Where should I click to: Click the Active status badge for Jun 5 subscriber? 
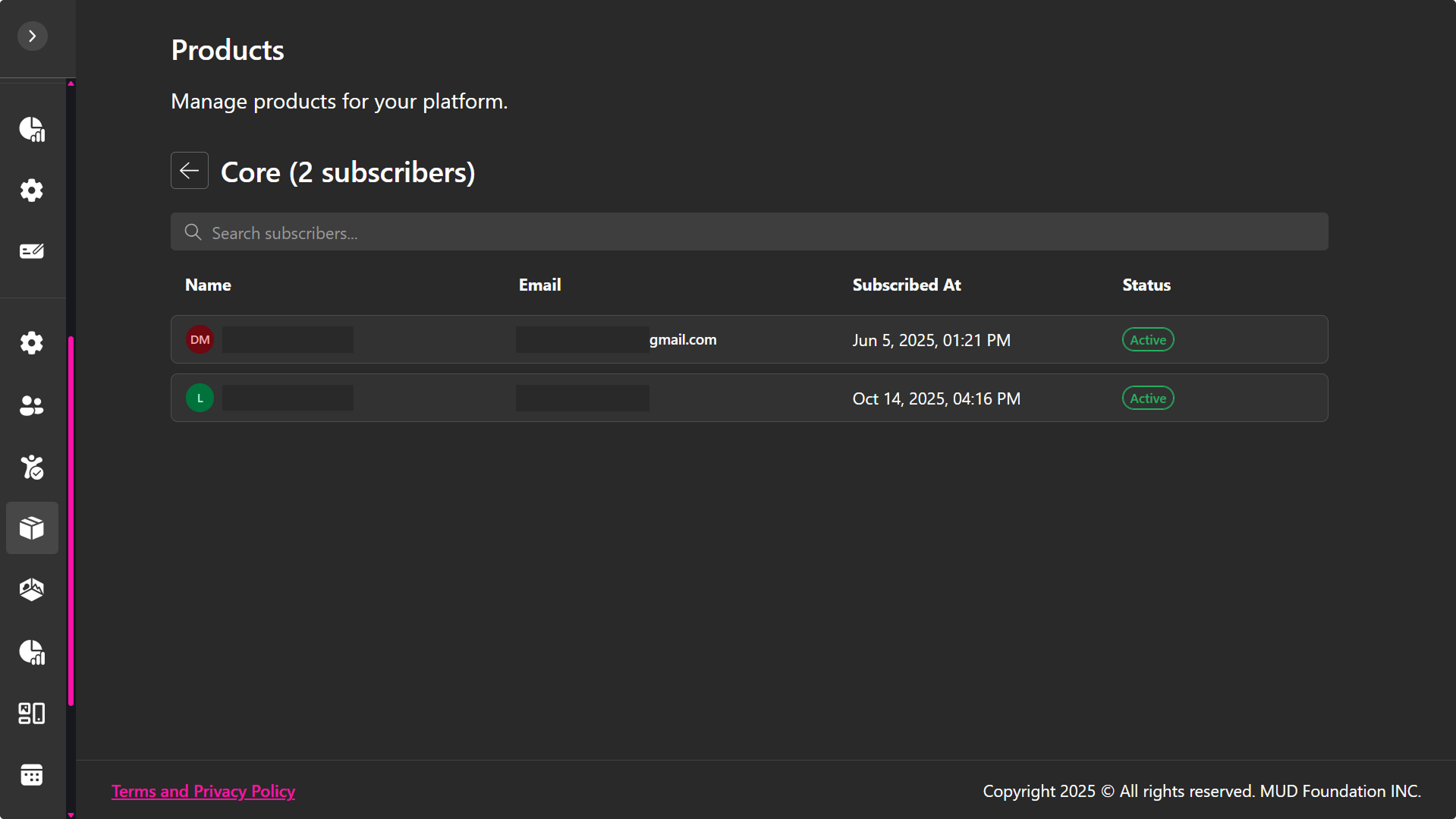pyautogui.click(x=1147, y=339)
